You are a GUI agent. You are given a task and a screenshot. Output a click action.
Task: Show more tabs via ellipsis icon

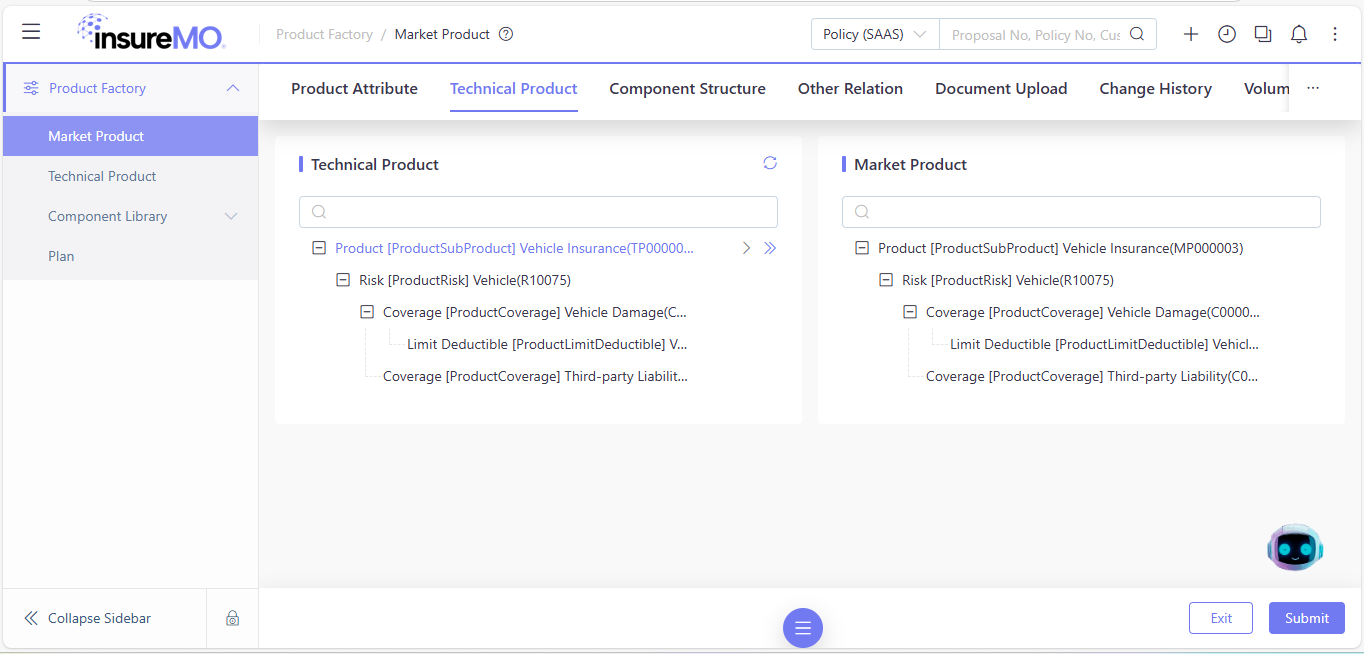pos(1313,88)
